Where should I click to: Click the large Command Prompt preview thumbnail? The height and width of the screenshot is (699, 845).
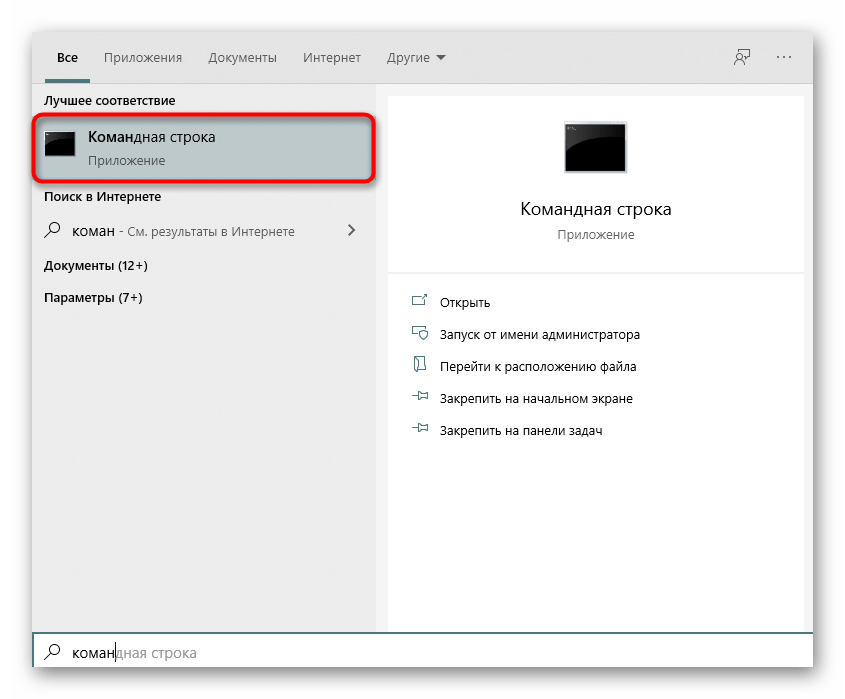click(x=595, y=148)
